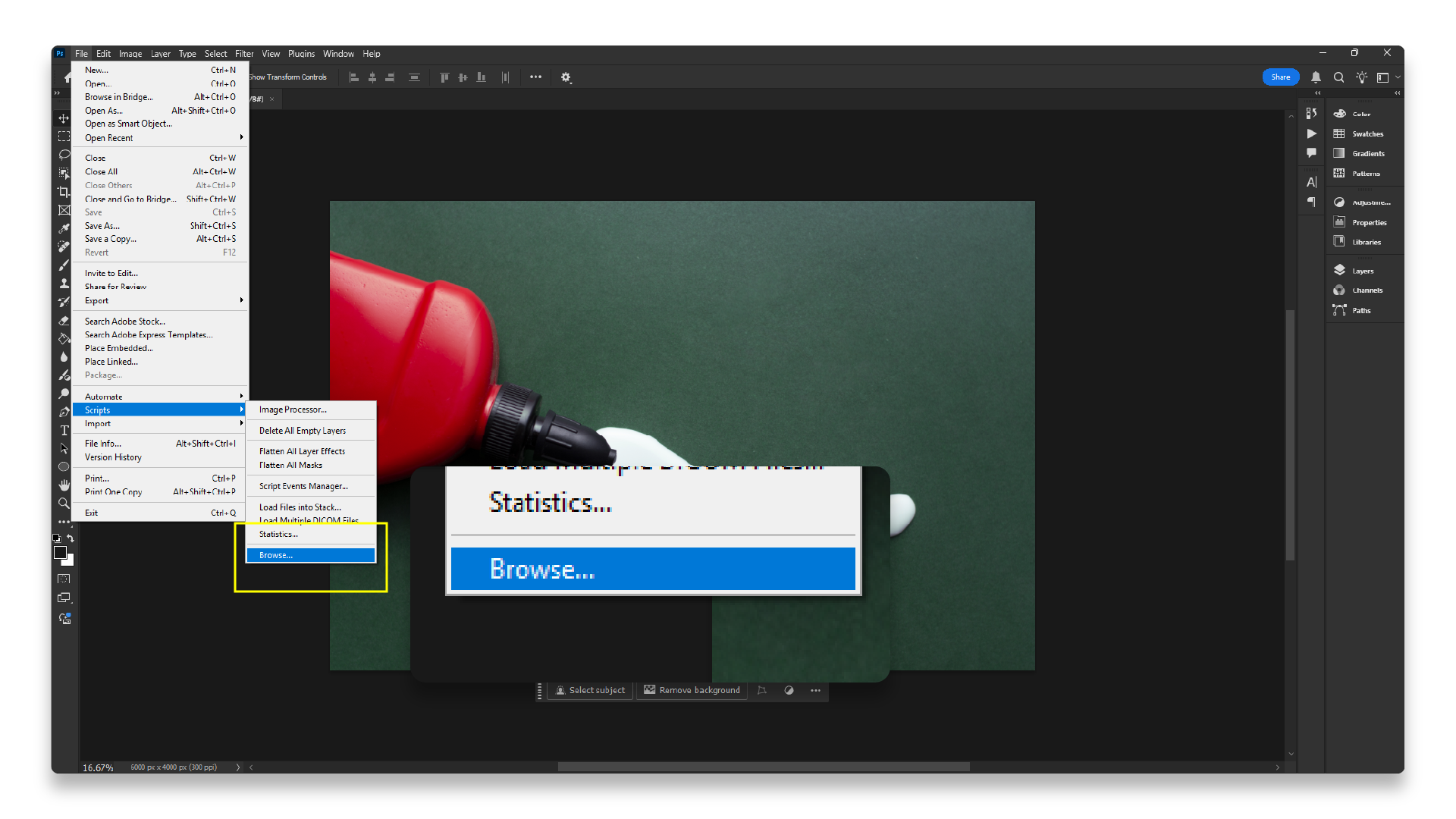
Task: Swap foreground and background colors
Action: point(71,538)
